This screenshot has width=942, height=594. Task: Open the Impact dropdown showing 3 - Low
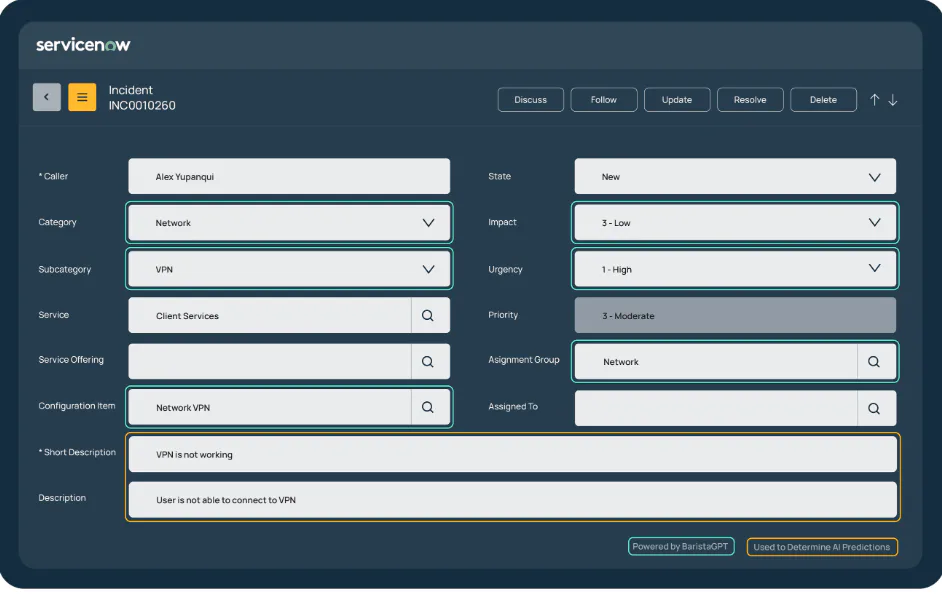click(735, 223)
